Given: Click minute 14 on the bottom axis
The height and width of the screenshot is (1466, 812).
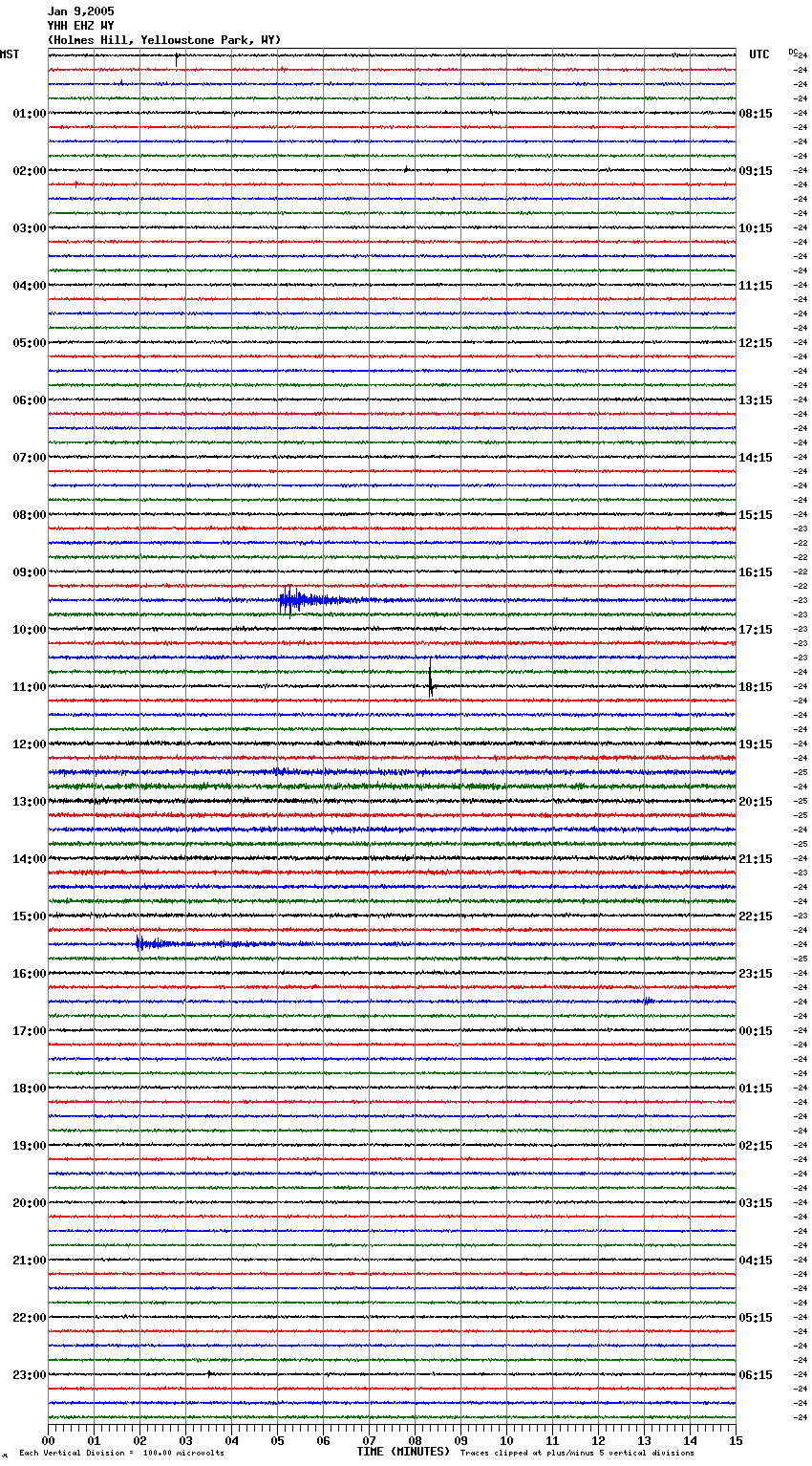Looking at the screenshot, I should click(690, 1440).
